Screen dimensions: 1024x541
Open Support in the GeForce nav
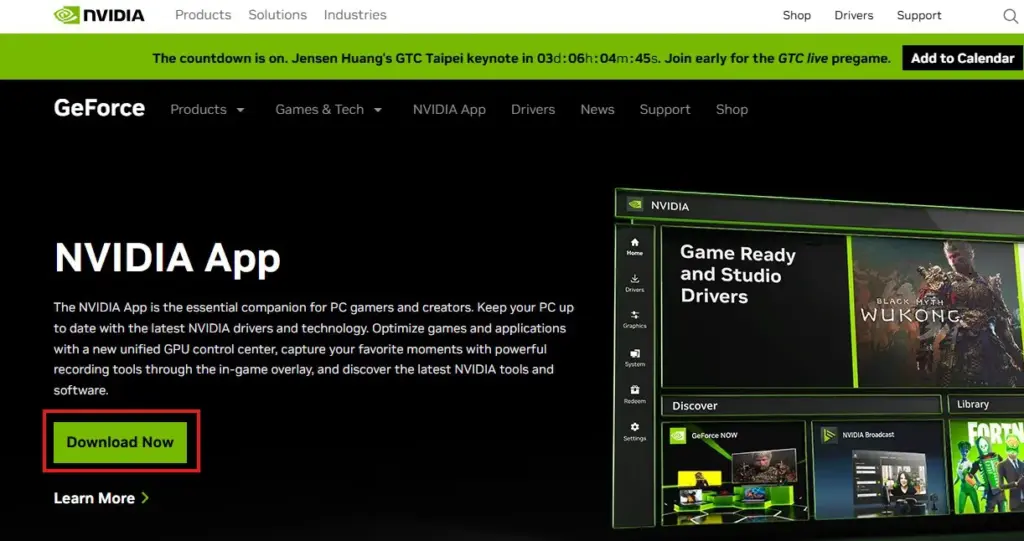(x=665, y=110)
